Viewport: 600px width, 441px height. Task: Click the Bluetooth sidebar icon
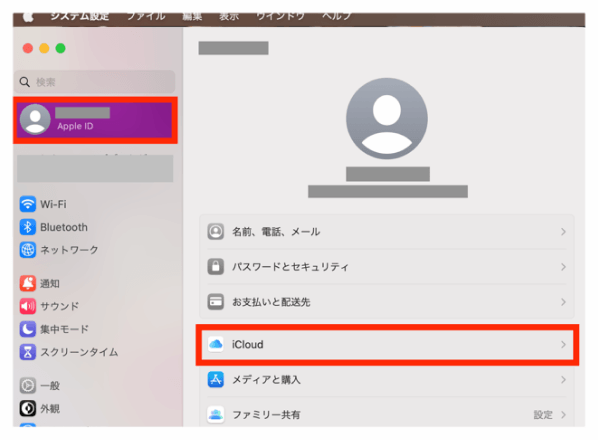[x=28, y=227]
